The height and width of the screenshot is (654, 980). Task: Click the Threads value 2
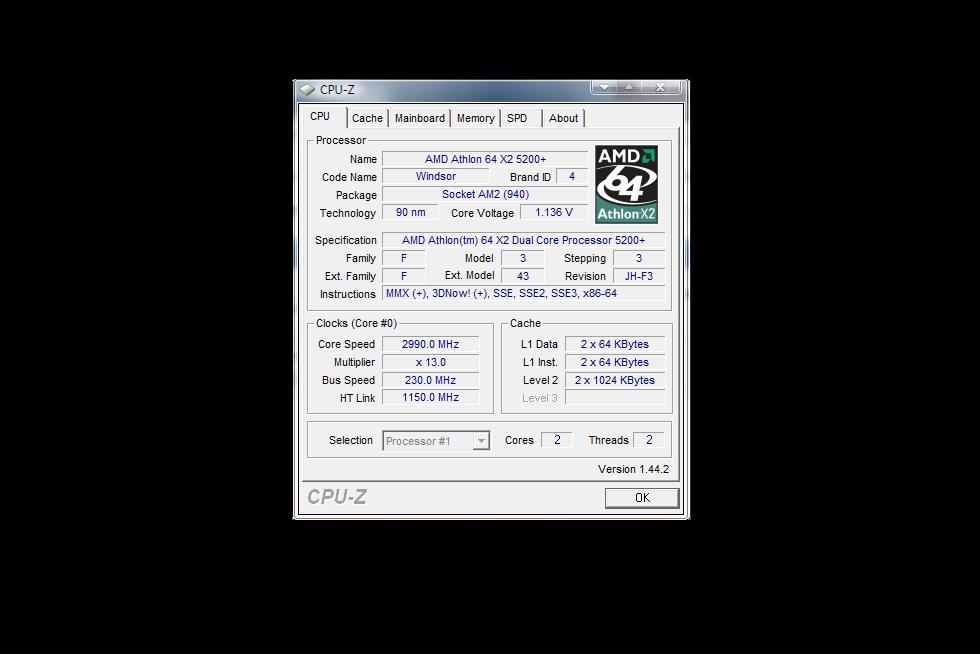tap(649, 440)
